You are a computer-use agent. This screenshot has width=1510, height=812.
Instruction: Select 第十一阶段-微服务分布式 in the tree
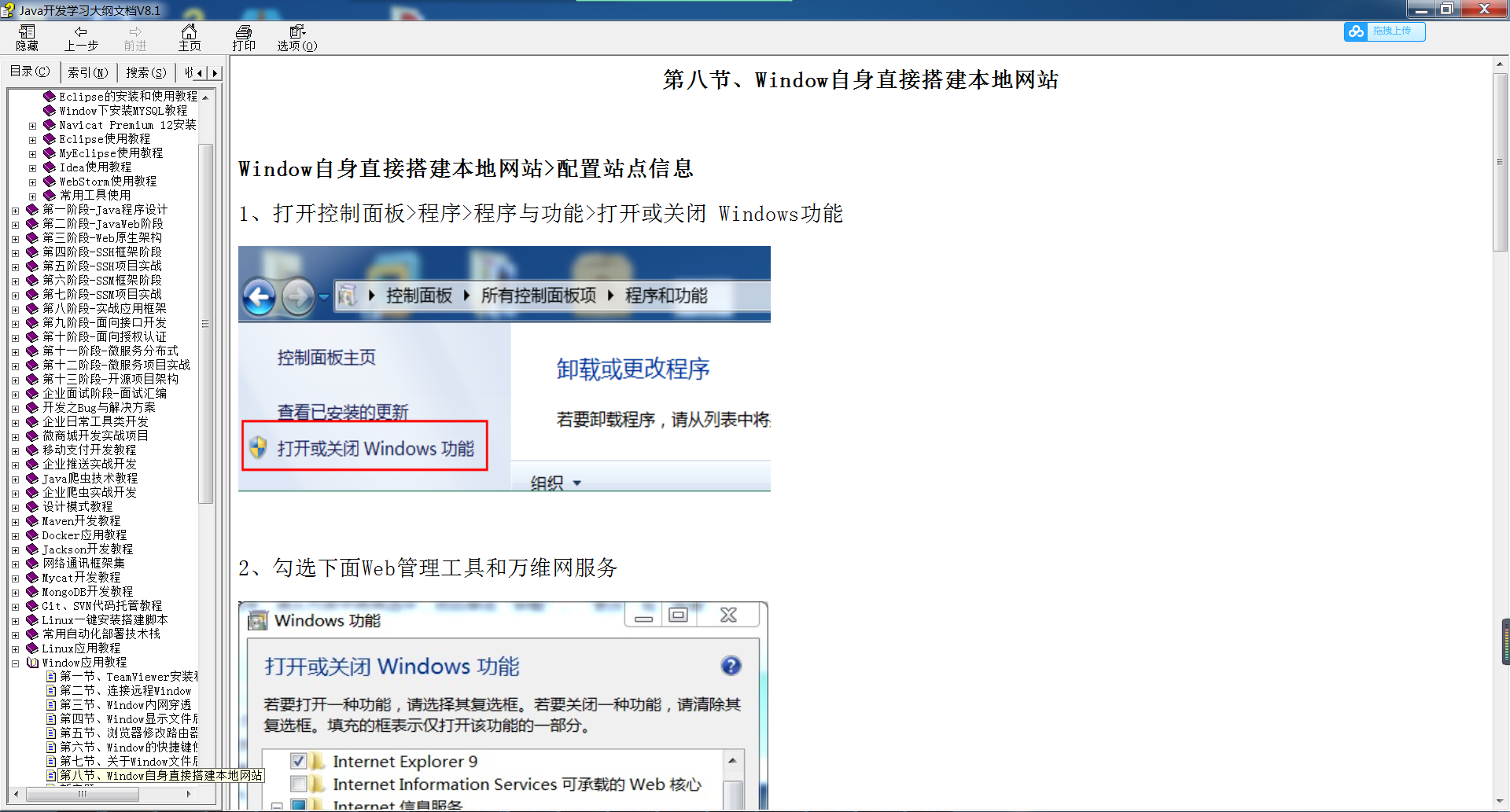[110, 351]
